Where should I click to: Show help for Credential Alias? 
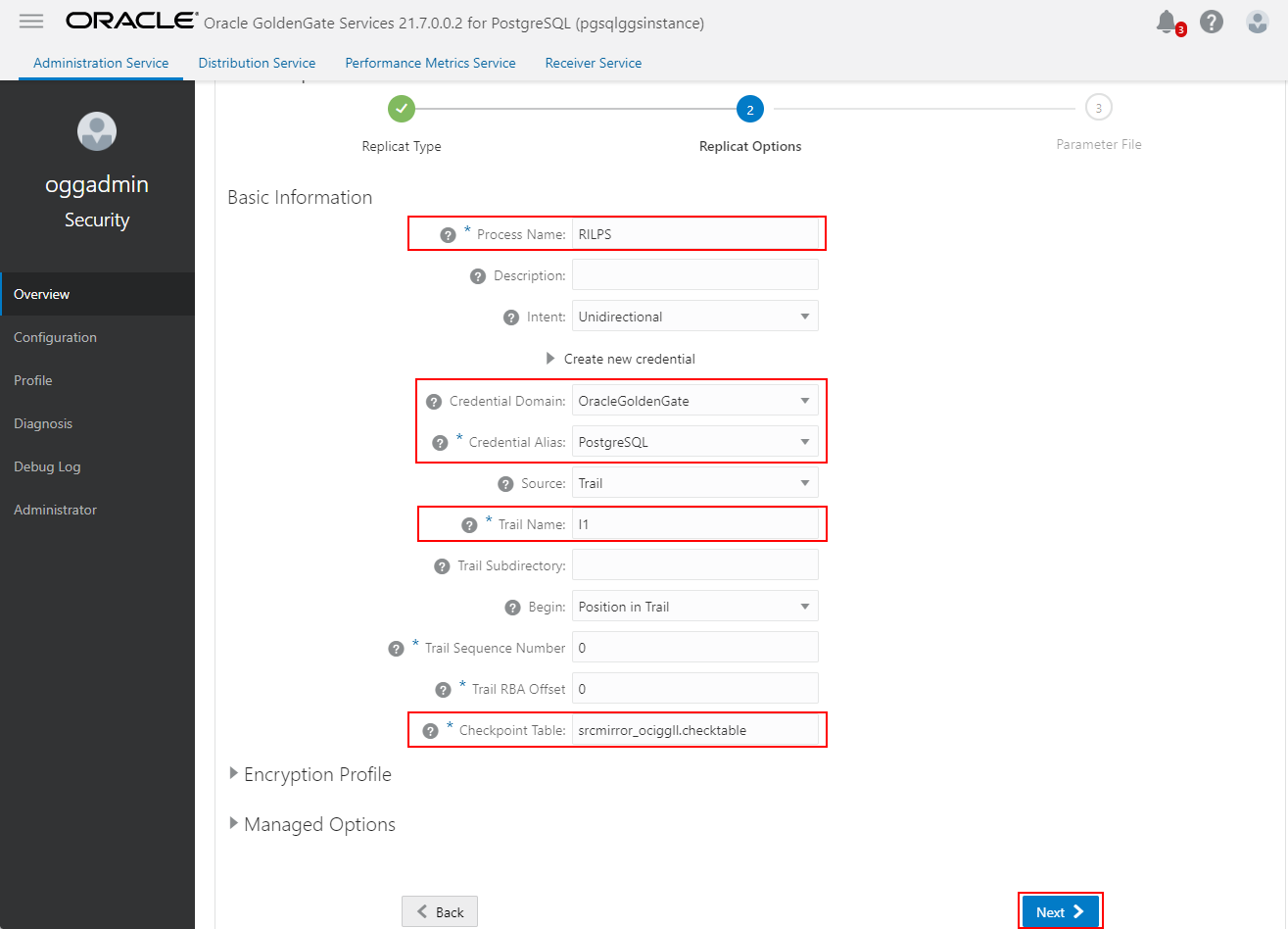tap(440, 443)
